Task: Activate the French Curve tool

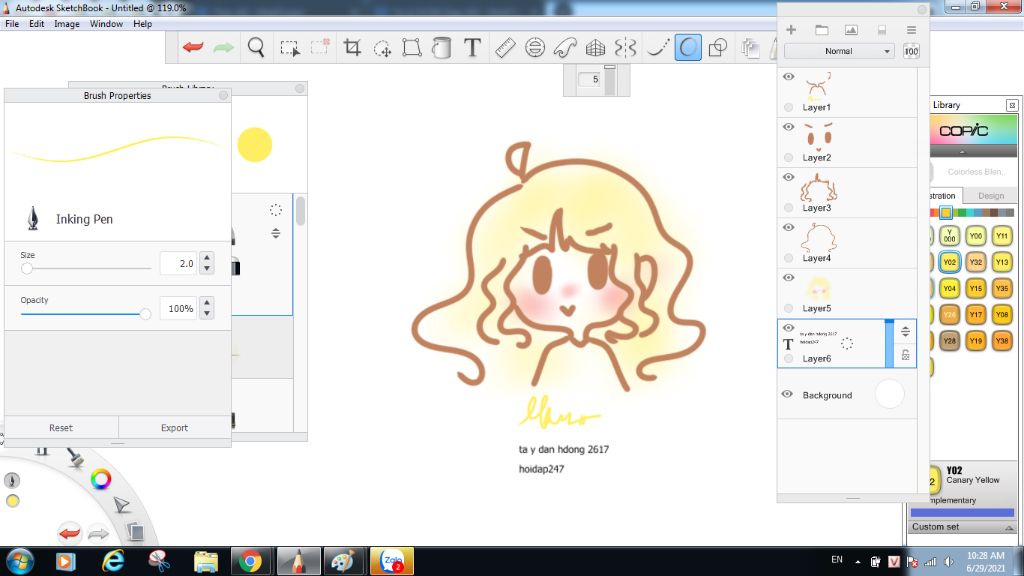Action: click(565, 48)
